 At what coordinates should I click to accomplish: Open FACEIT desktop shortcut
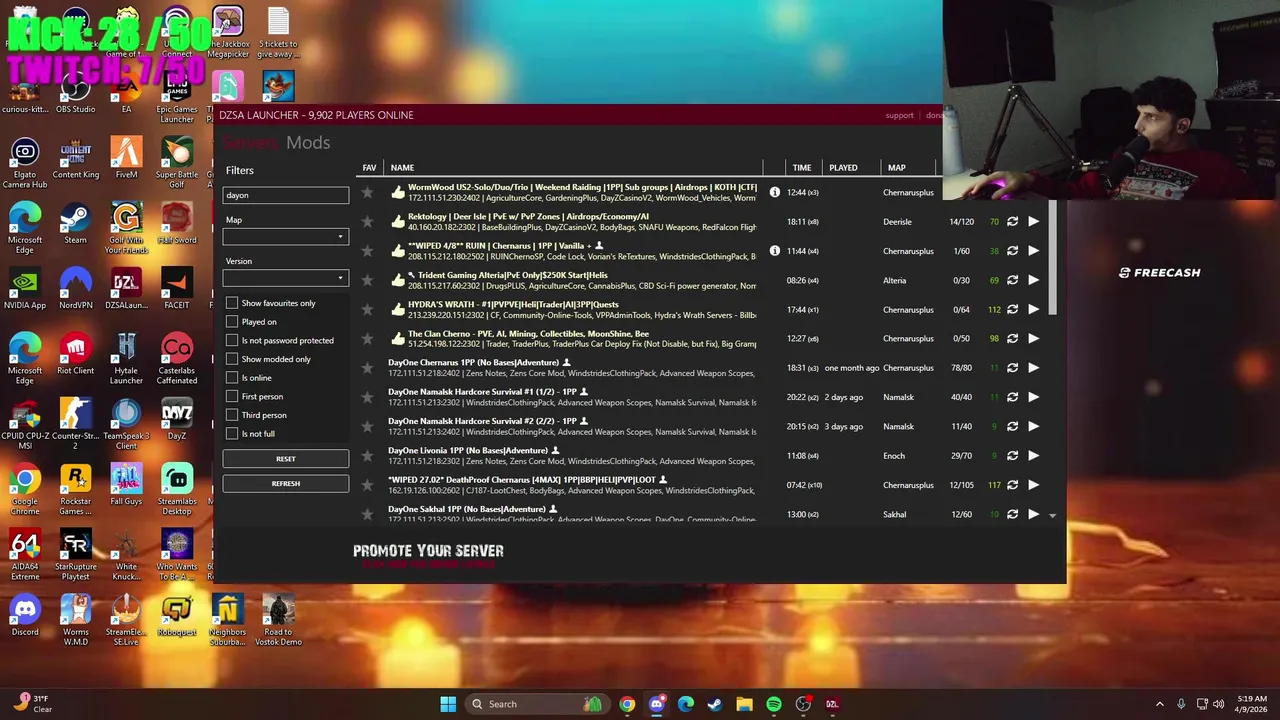click(177, 289)
